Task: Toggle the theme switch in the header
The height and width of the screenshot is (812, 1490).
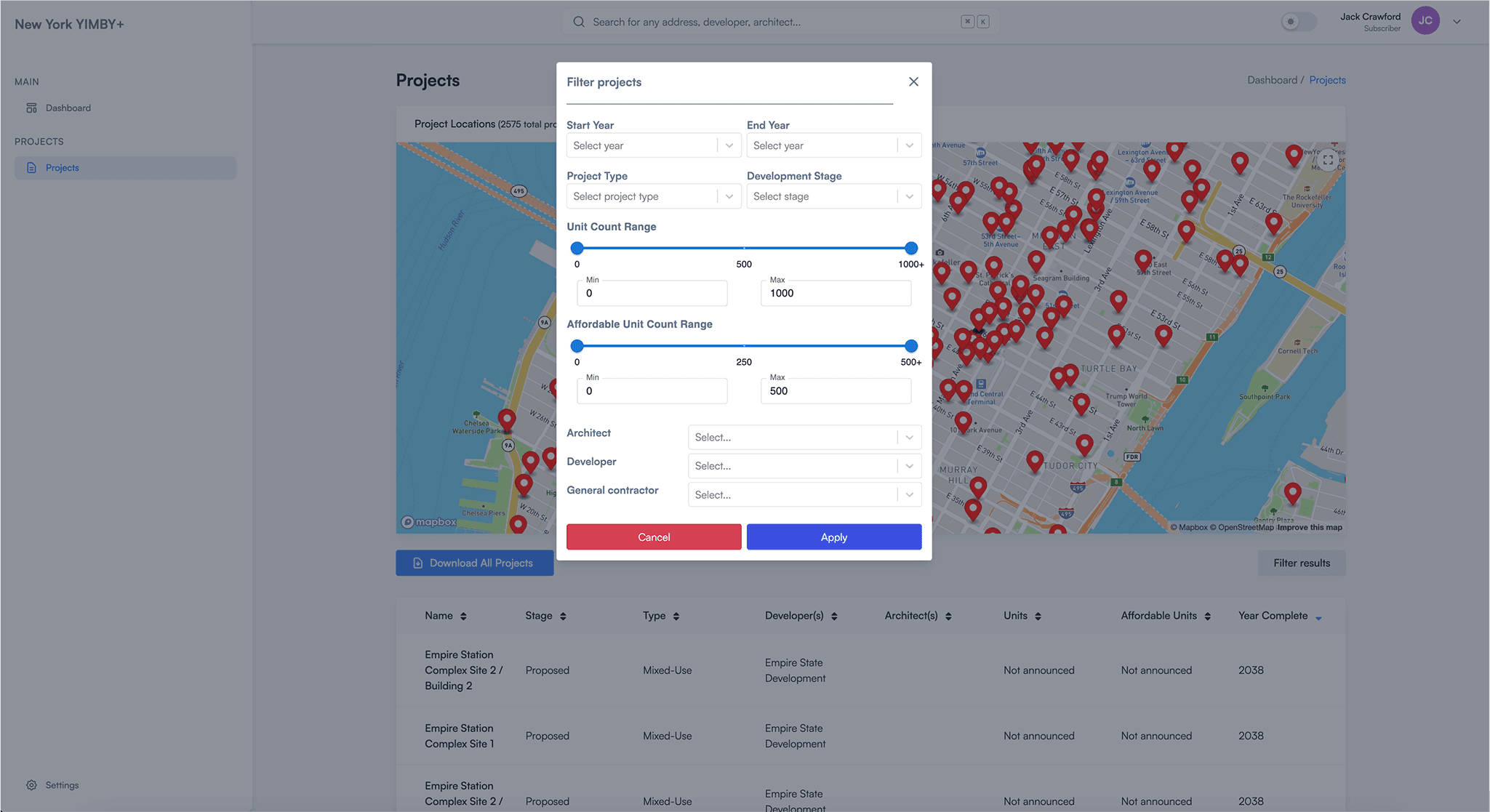Action: (1298, 22)
